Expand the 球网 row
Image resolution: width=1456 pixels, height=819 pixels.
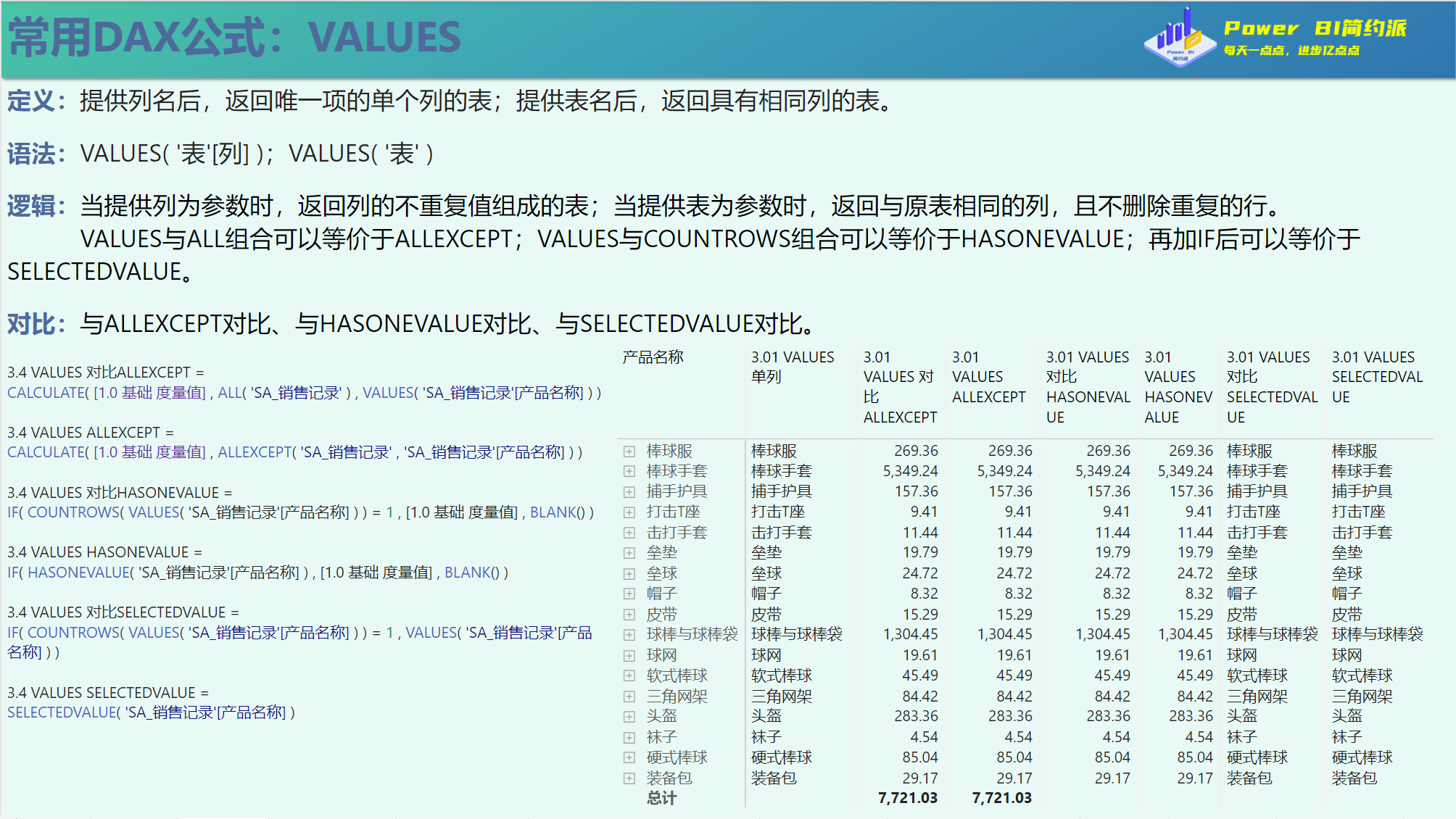629,656
